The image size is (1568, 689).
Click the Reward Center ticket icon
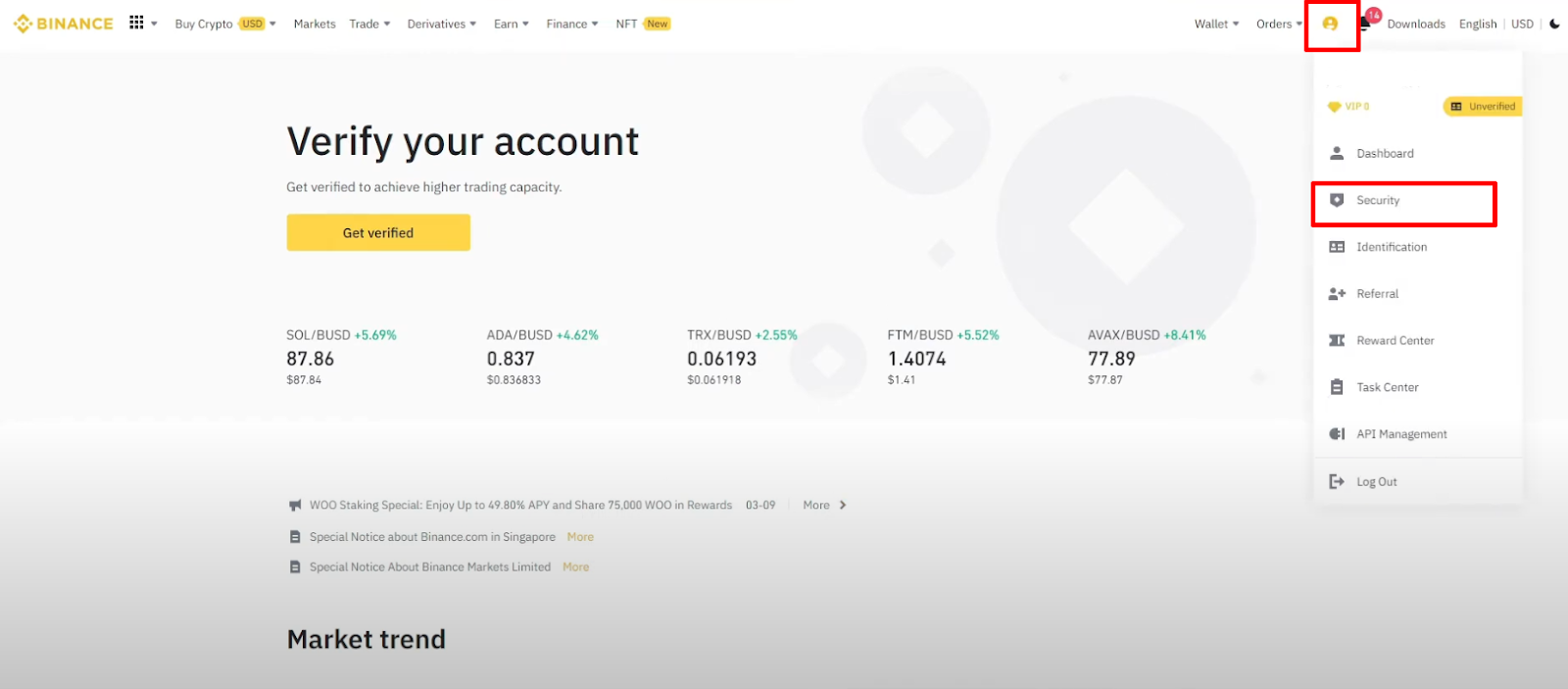coord(1337,340)
